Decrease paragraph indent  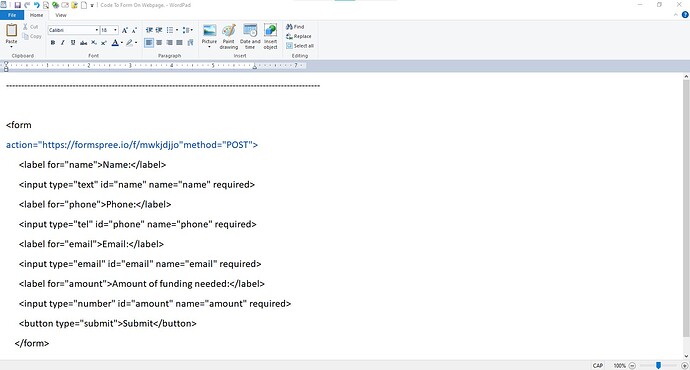149,30
